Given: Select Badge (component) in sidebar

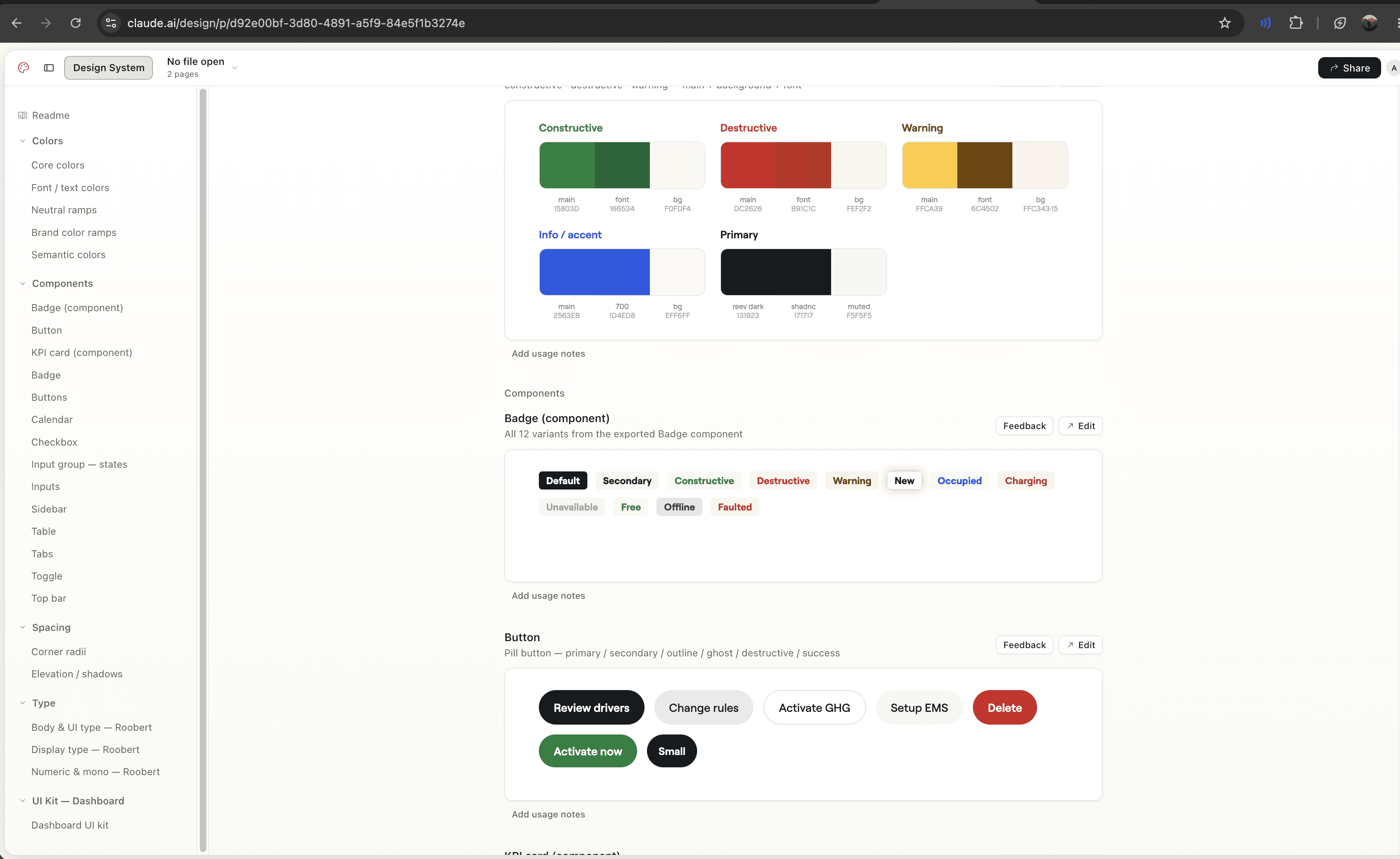Looking at the screenshot, I should click(77, 308).
